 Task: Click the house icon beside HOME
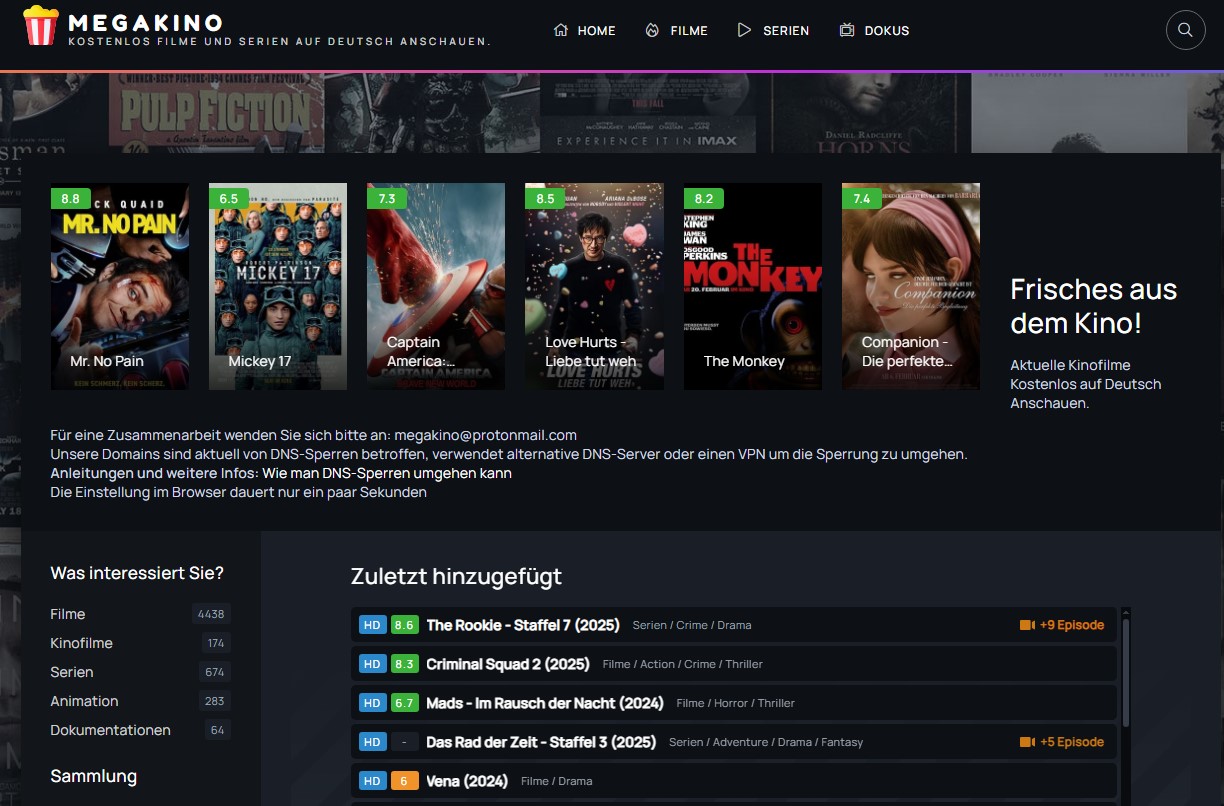pos(561,30)
